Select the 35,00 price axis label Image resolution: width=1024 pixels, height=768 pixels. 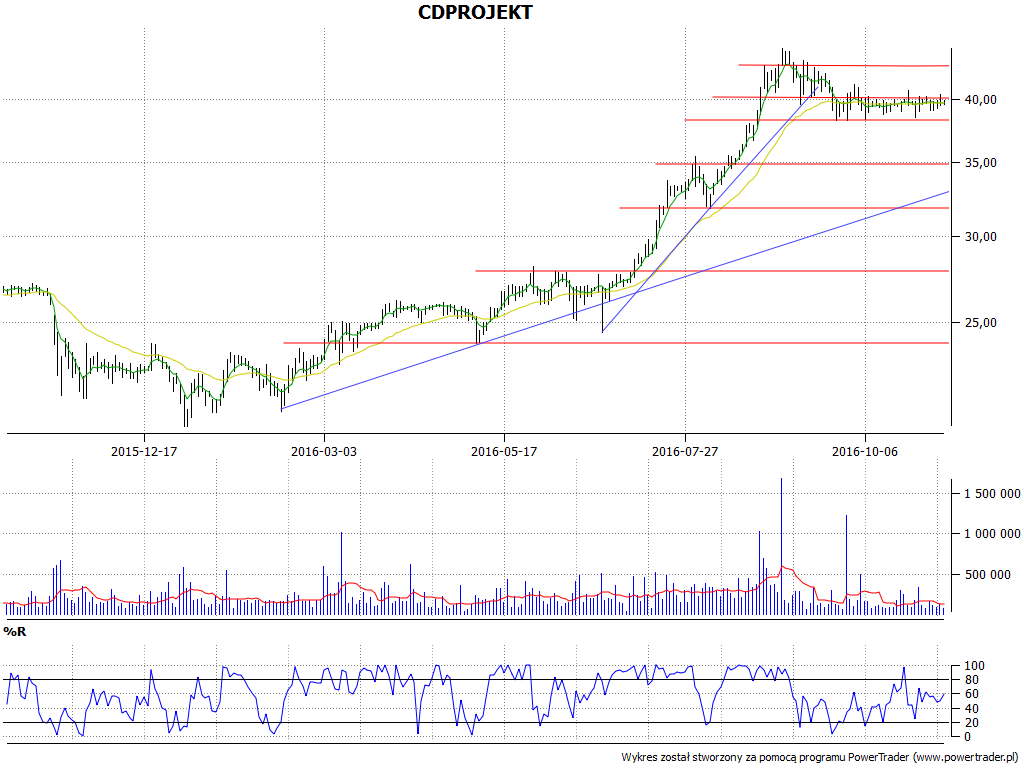(981, 163)
